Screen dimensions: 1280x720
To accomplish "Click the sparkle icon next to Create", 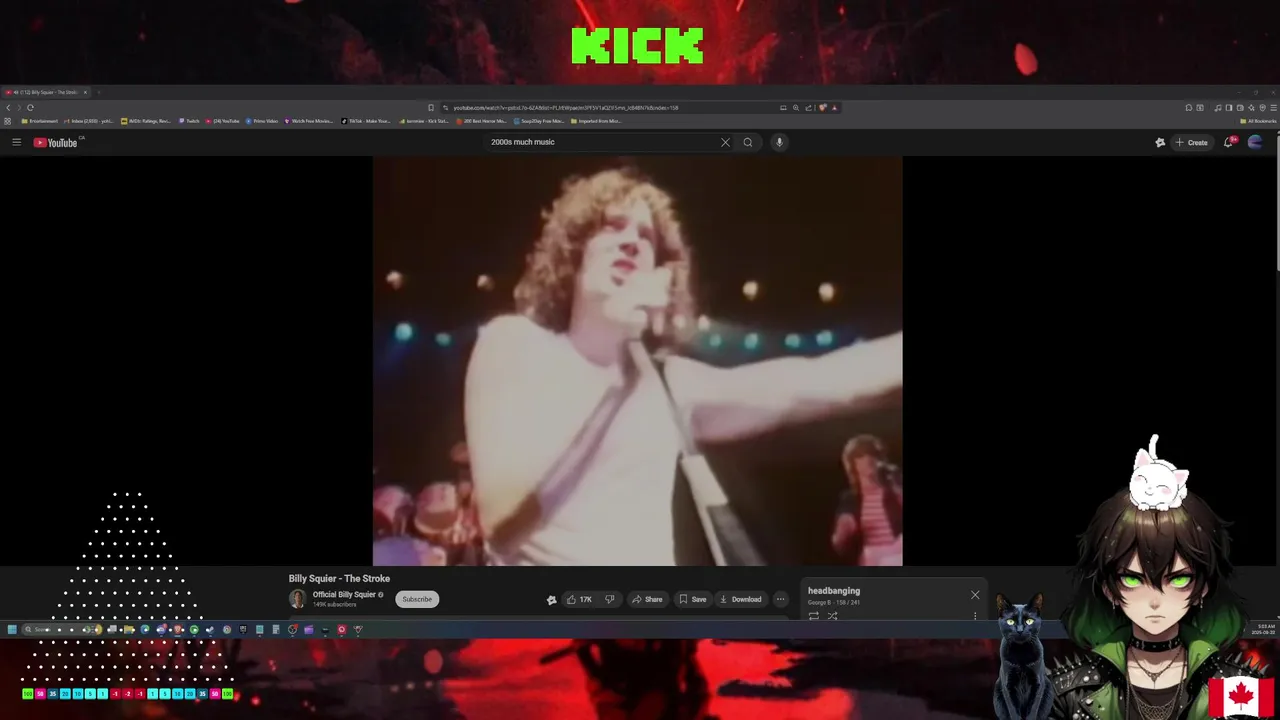I will point(1160,142).
